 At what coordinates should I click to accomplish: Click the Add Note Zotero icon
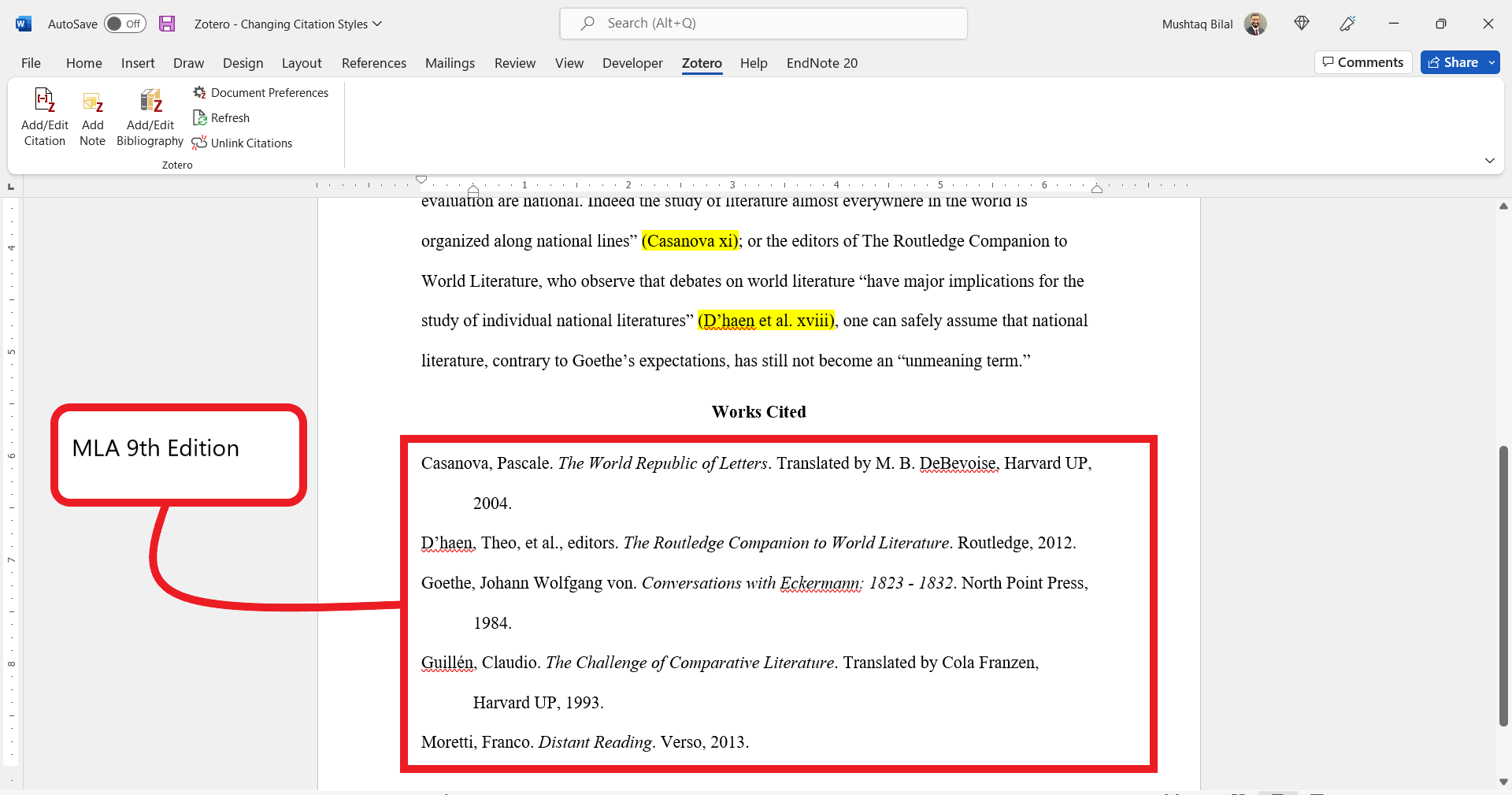pyautogui.click(x=92, y=117)
